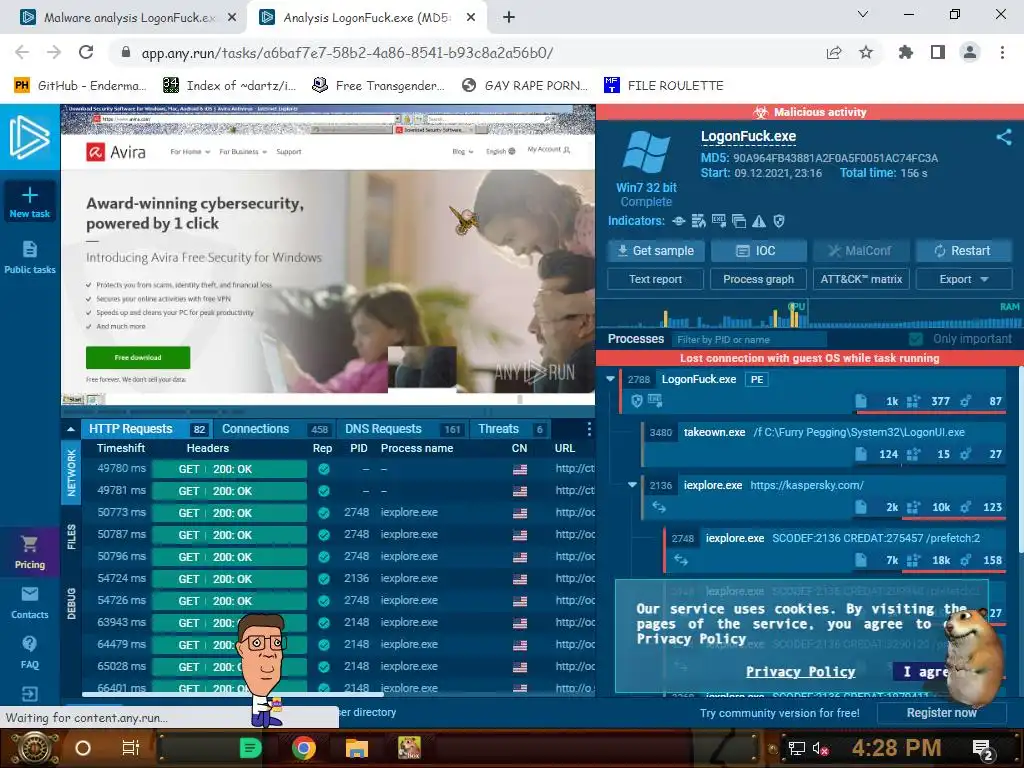Image resolution: width=1024 pixels, height=768 pixels.
Task: Select the NETWORK vertical tab
Action: coord(71,473)
